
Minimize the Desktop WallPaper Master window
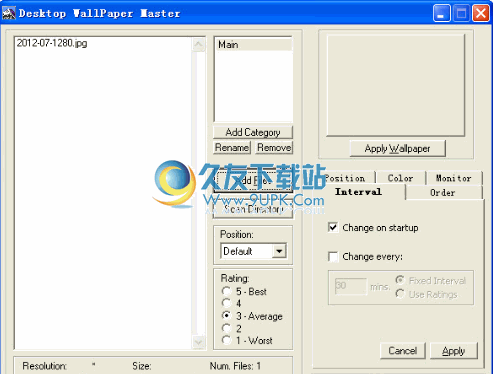pos(442,14)
